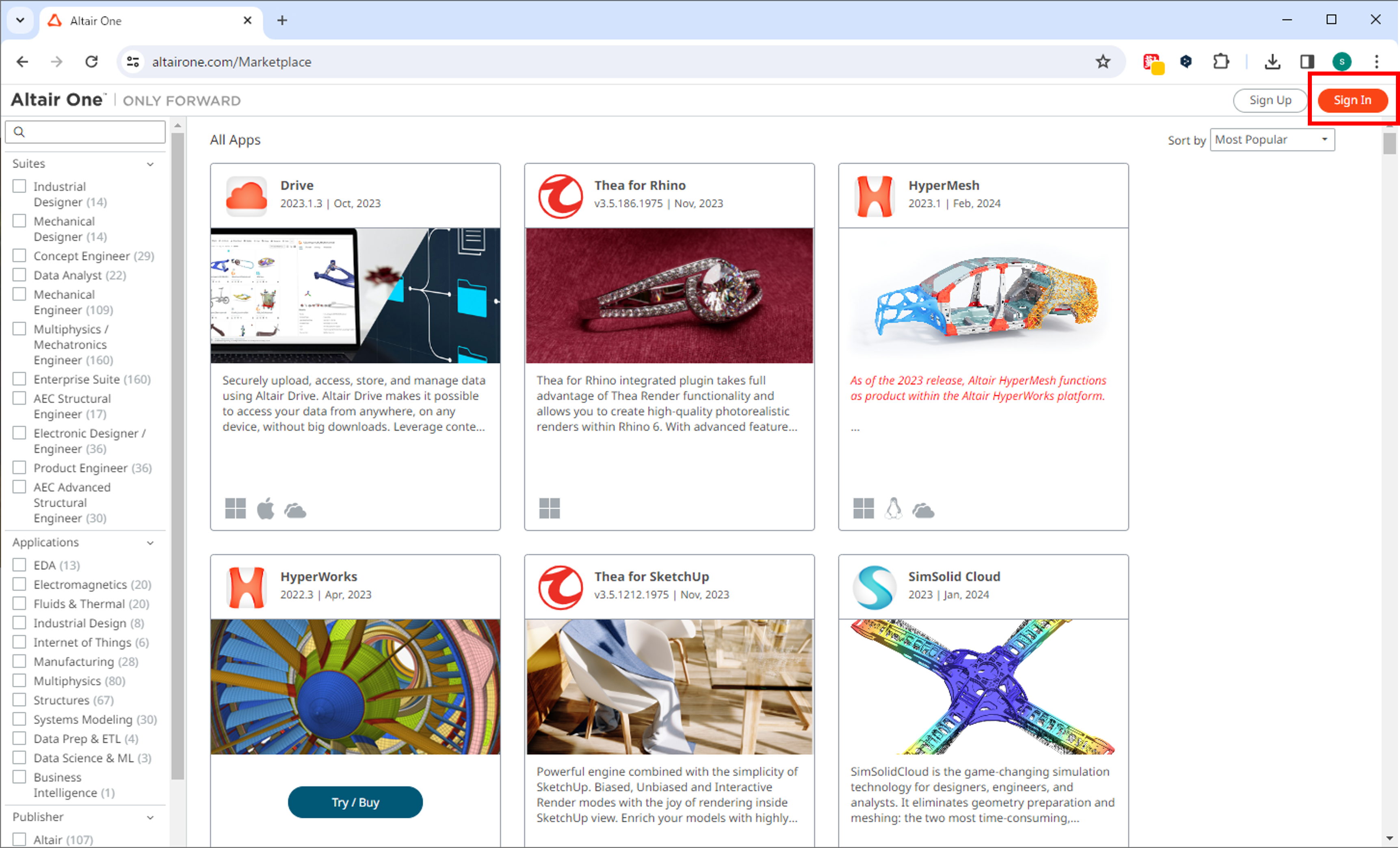Viewport: 1400px width, 848px height.
Task: Click the sidebar search input field
Action: pyautogui.click(x=91, y=132)
